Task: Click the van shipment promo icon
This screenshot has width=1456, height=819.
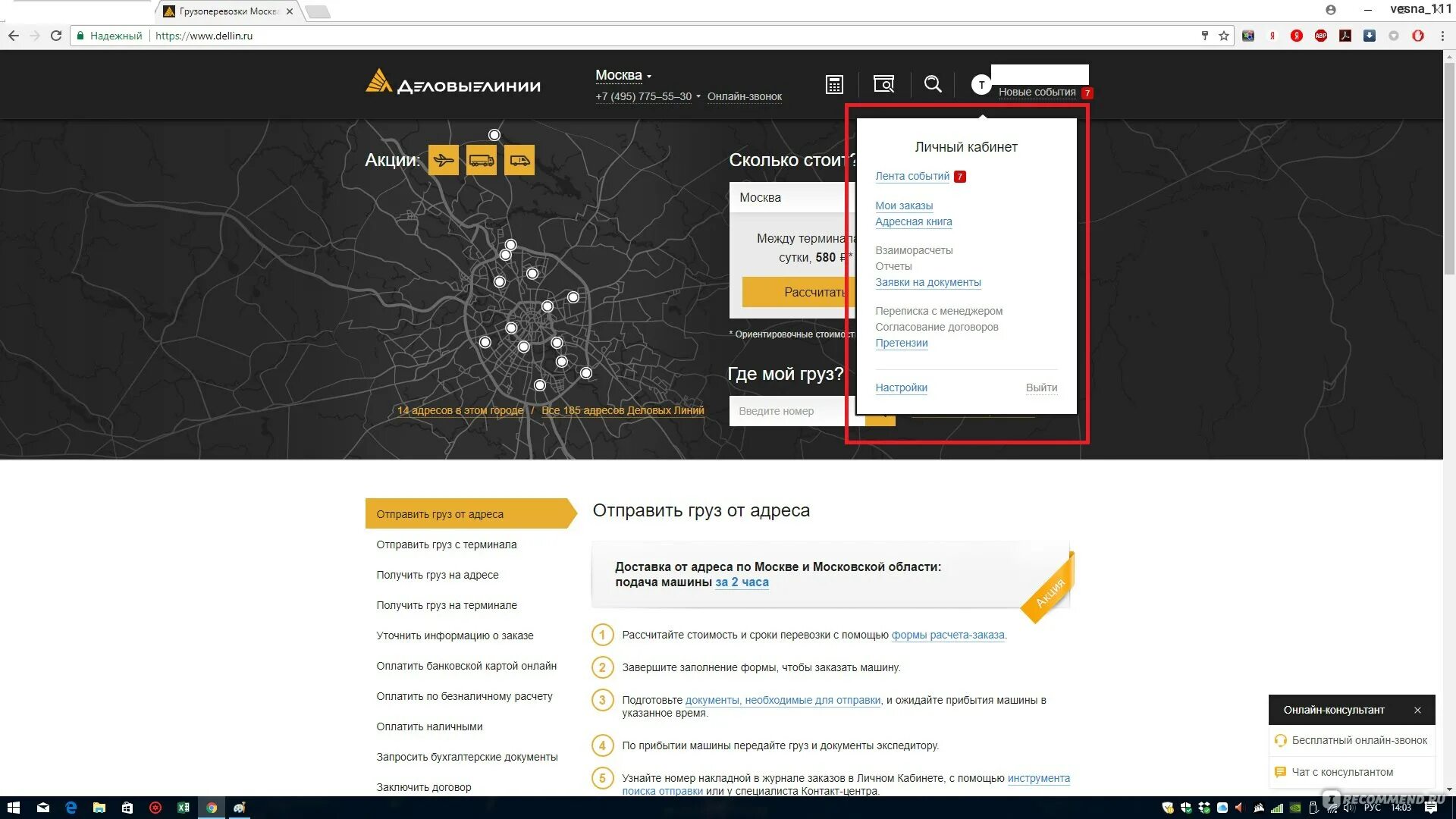Action: pos(518,160)
